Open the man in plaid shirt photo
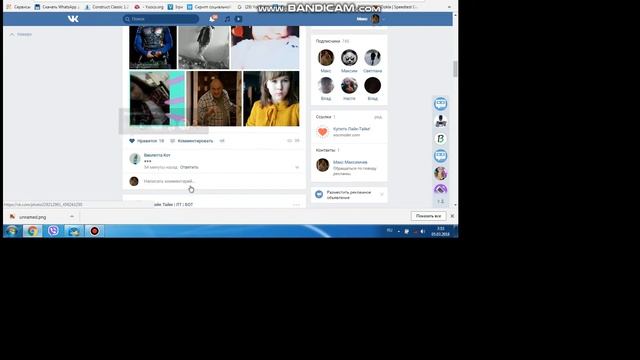The height and width of the screenshot is (360, 640). point(214,98)
